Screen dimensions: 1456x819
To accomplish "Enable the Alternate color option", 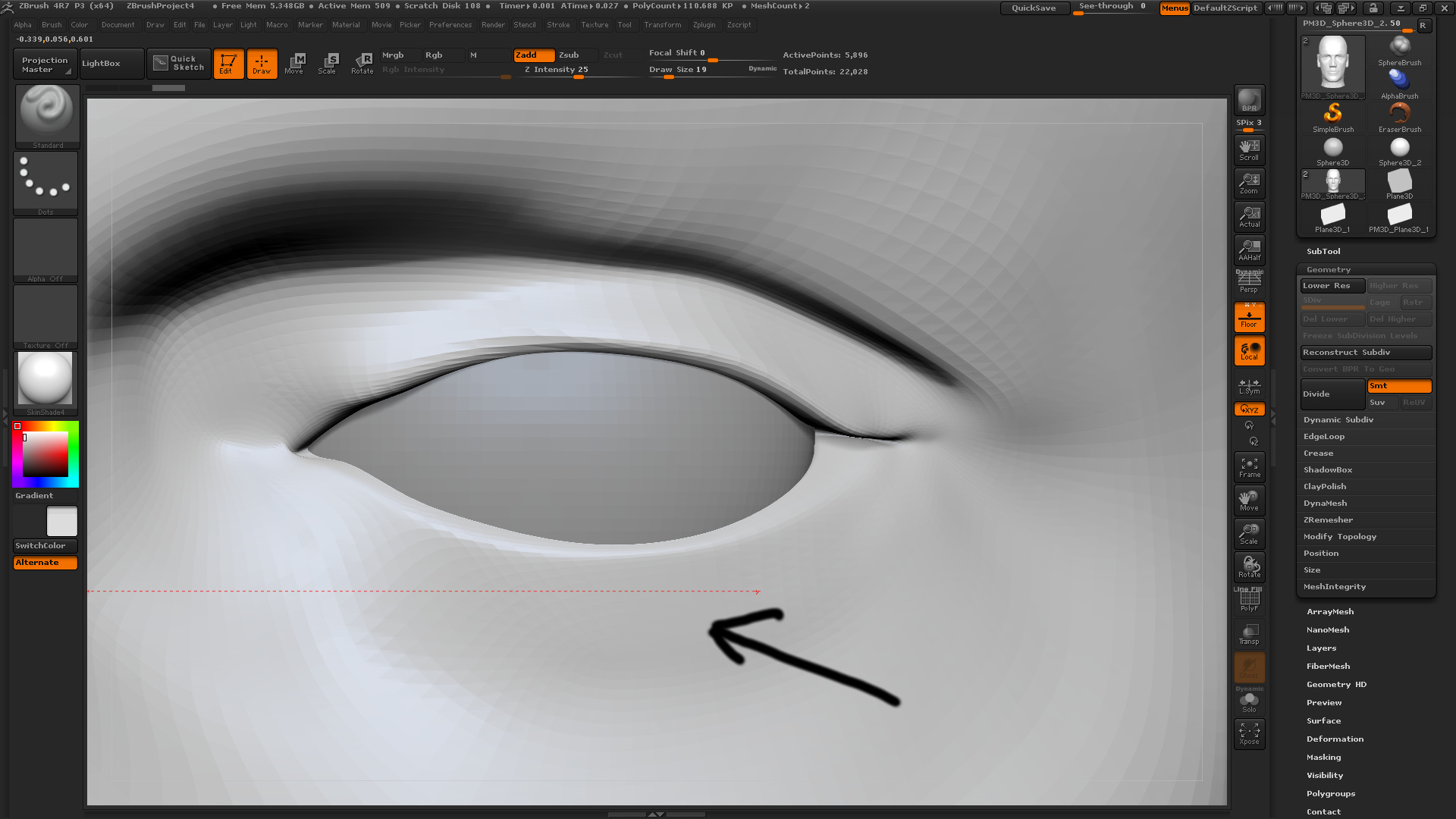I will [x=45, y=563].
